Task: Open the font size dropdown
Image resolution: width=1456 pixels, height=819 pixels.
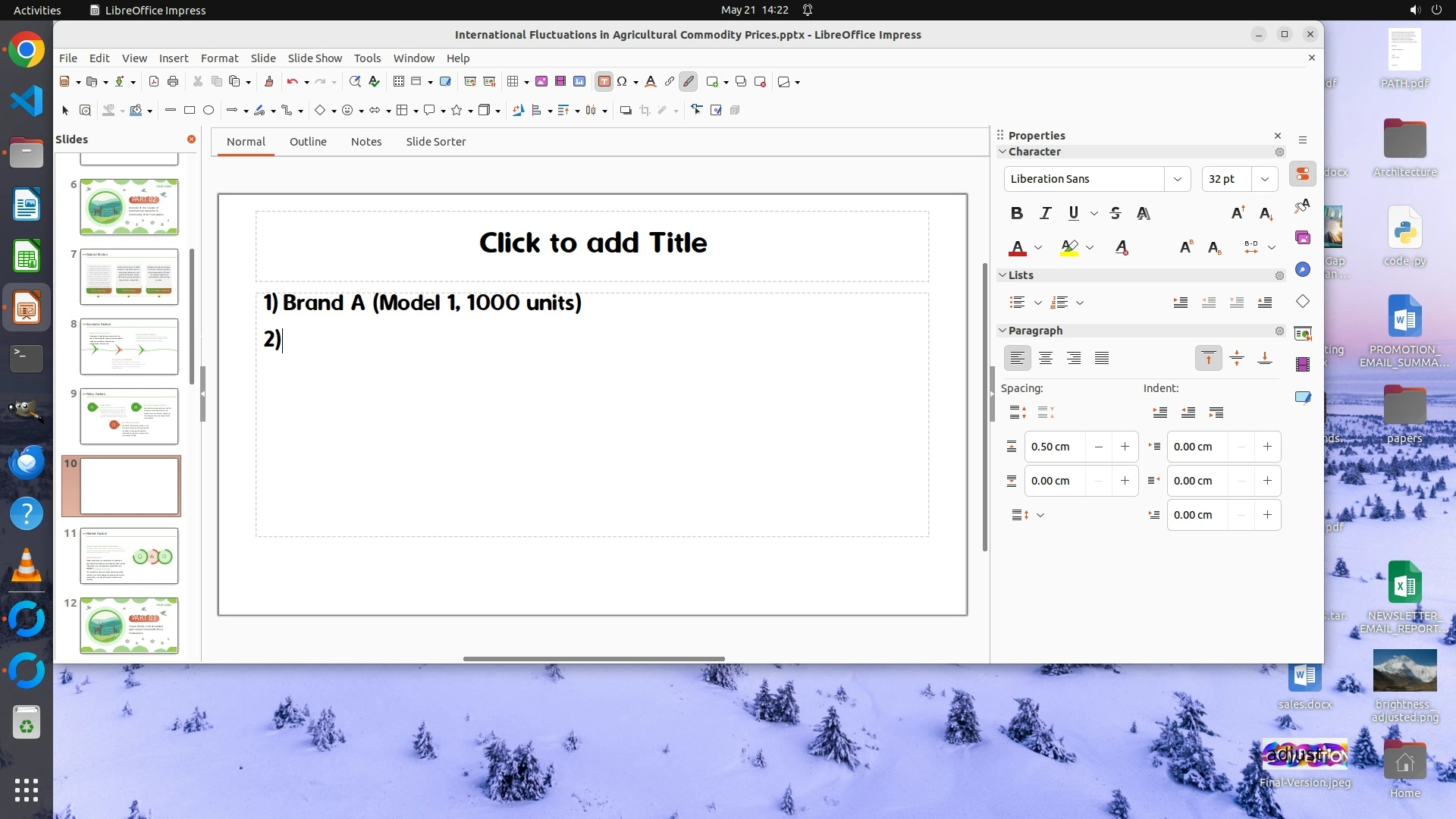Action: 1264,179
